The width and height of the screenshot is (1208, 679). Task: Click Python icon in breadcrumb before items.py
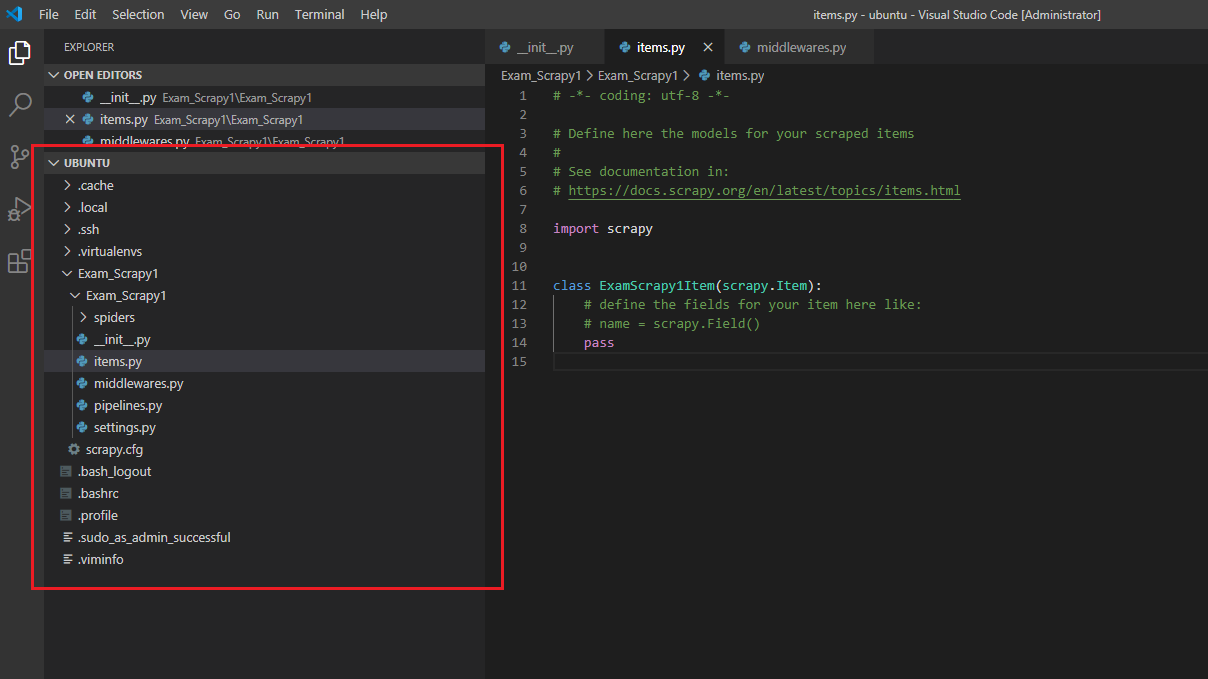[x=705, y=75]
